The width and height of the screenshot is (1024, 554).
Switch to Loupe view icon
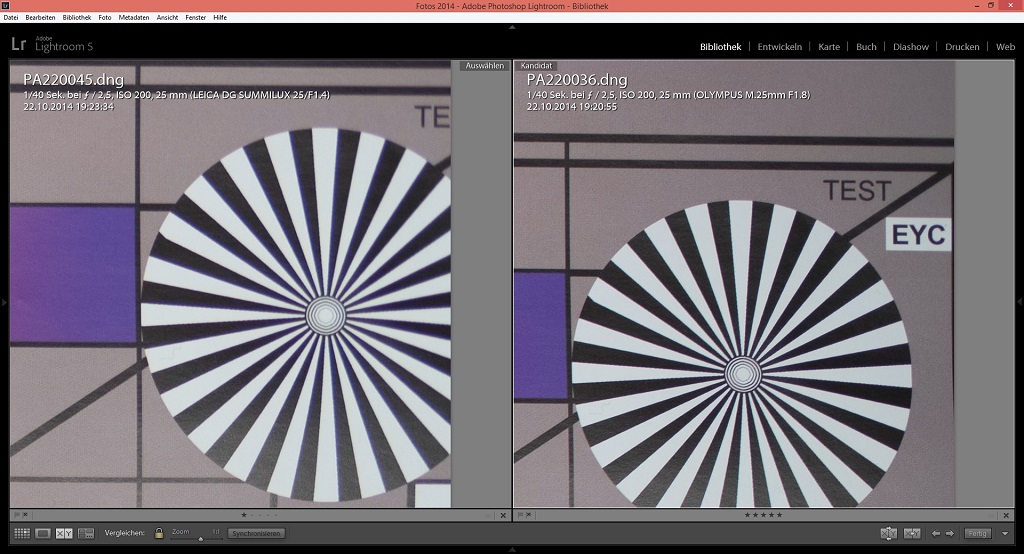[x=43, y=534]
